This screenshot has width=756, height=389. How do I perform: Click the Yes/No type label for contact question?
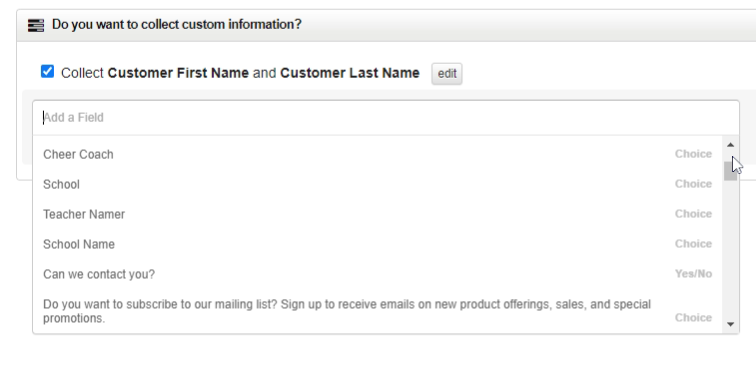click(693, 274)
